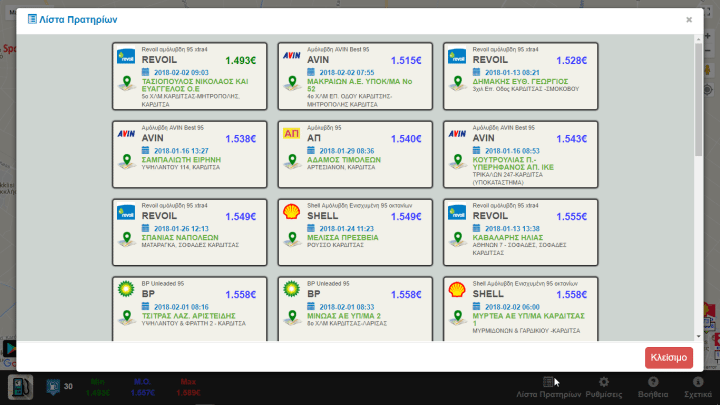Click the Revoil logo on the 1.555€ card

[x=457, y=212]
